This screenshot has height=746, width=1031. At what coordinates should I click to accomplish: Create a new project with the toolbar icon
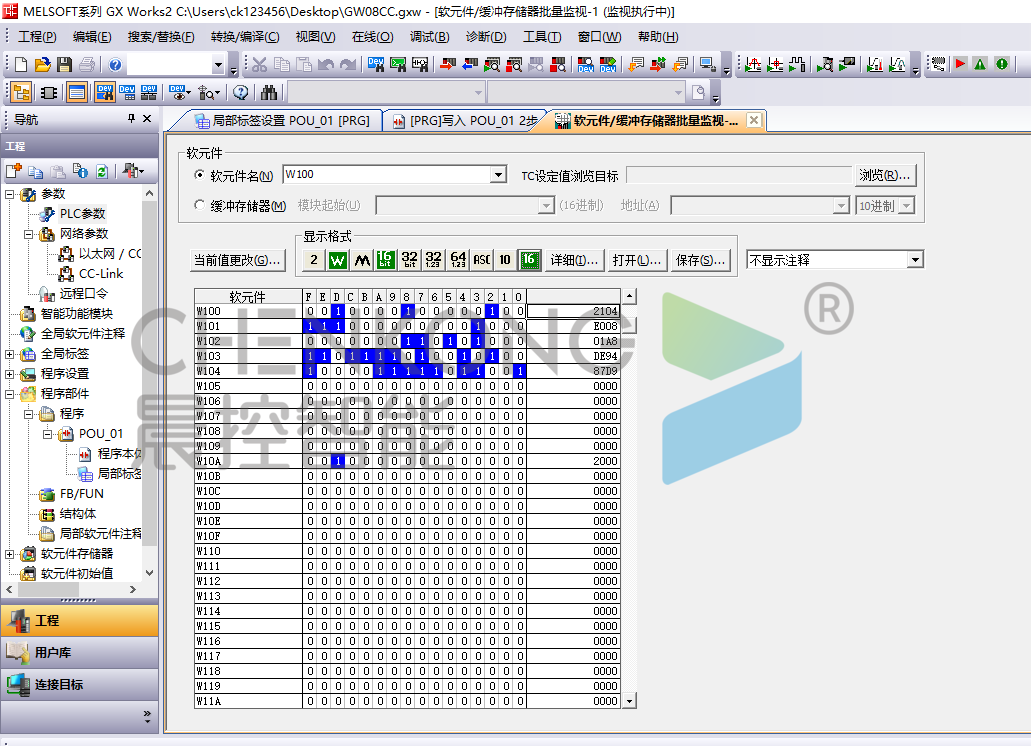(x=21, y=64)
